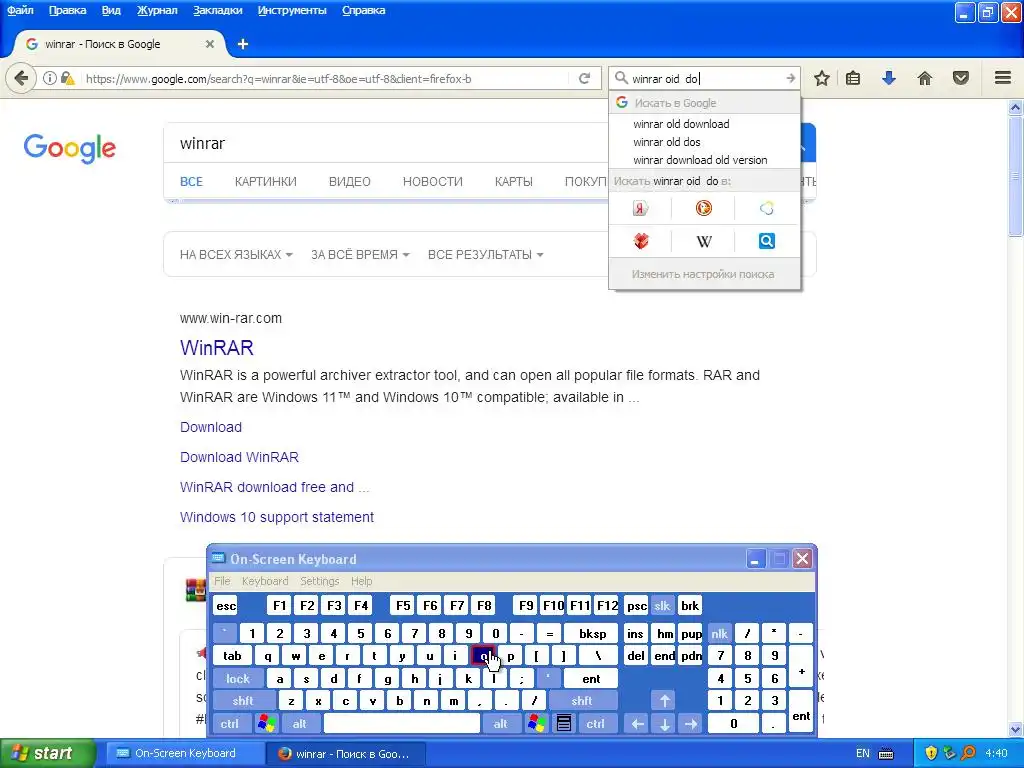Click the page scrollbar down arrow

point(1016,729)
